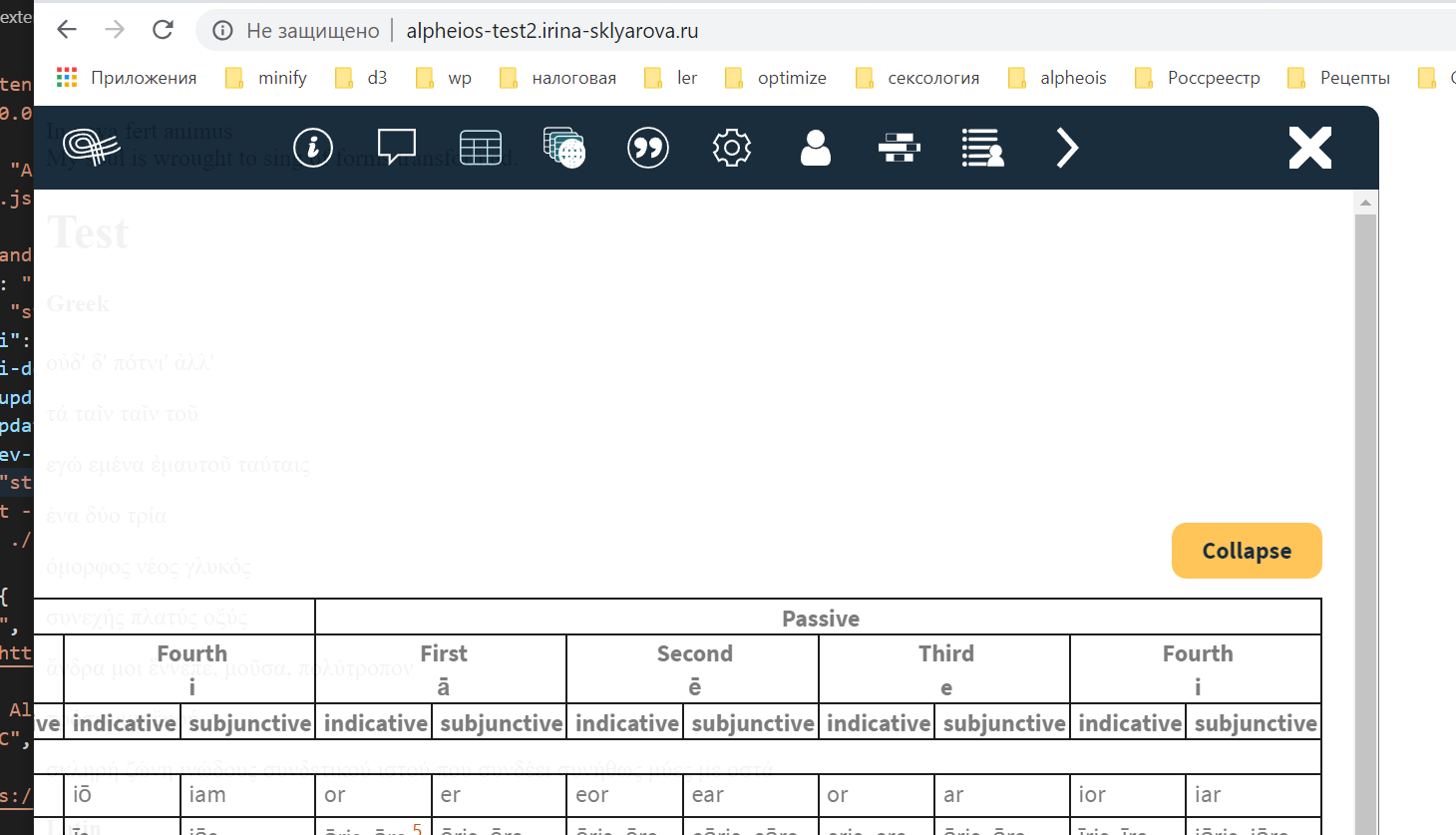Open the user account icon
This screenshot has width=1456, height=835.
click(815, 147)
